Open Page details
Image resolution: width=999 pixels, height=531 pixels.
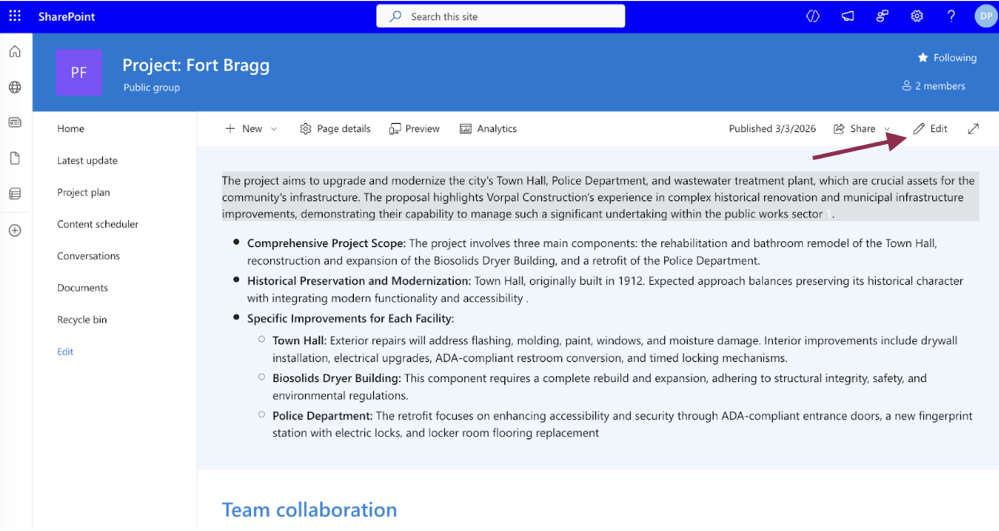pos(335,128)
